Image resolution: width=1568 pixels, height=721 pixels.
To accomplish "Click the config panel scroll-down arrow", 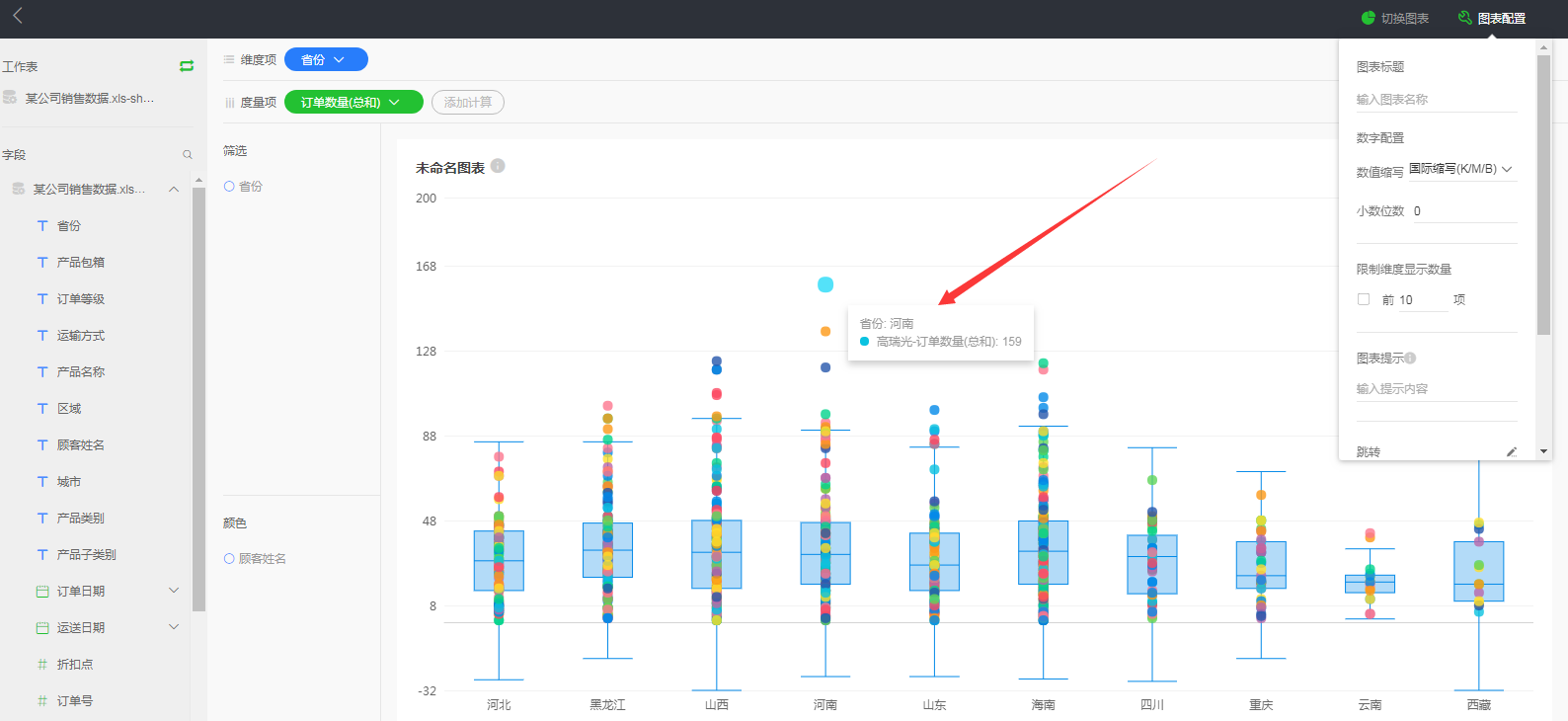I will point(1543,451).
